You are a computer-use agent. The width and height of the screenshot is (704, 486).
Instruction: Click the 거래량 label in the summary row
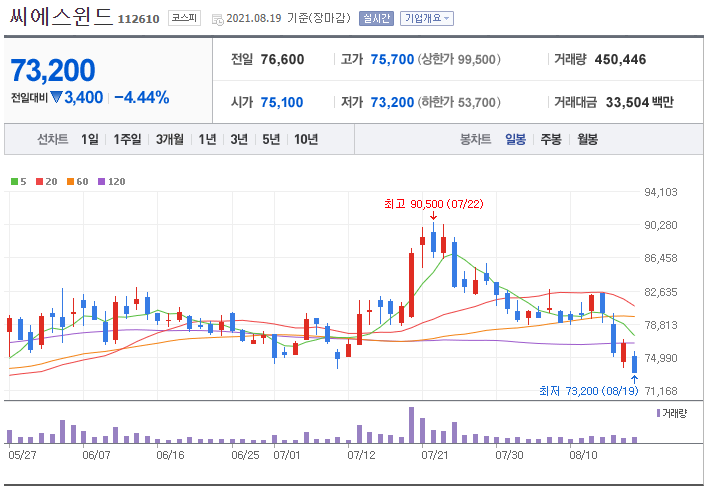[x=570, y=59]
